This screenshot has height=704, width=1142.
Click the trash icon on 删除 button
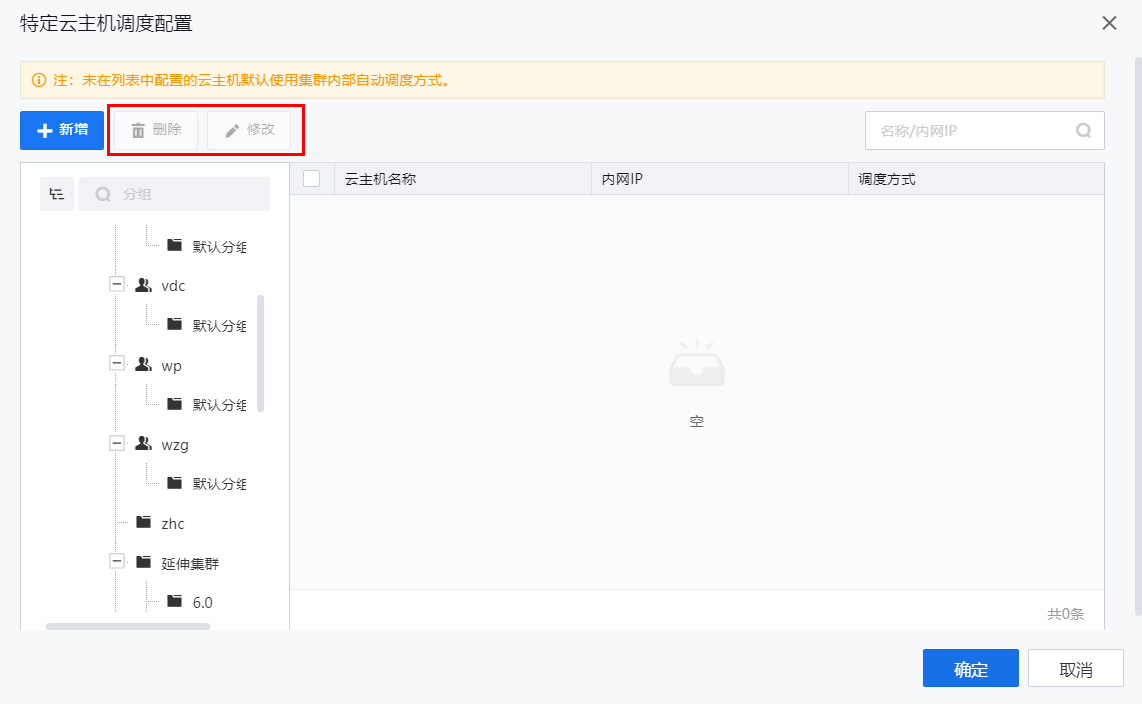138,131
